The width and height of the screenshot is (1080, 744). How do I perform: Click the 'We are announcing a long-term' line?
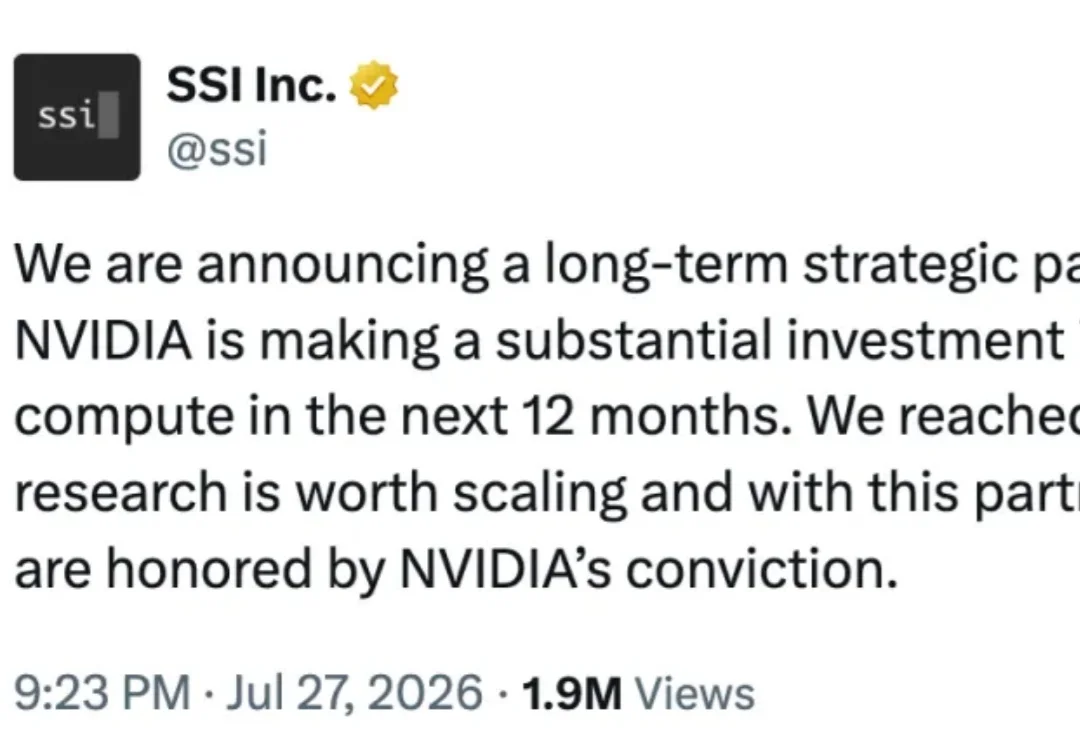click(547, 265)
